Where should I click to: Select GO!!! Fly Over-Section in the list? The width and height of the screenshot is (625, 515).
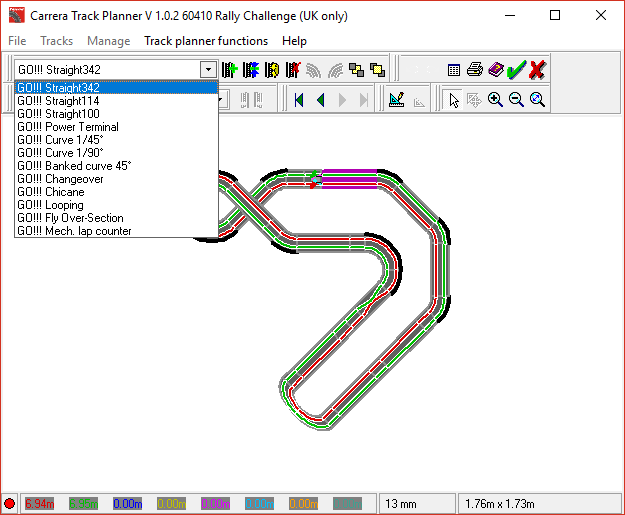tap(116, 218)
